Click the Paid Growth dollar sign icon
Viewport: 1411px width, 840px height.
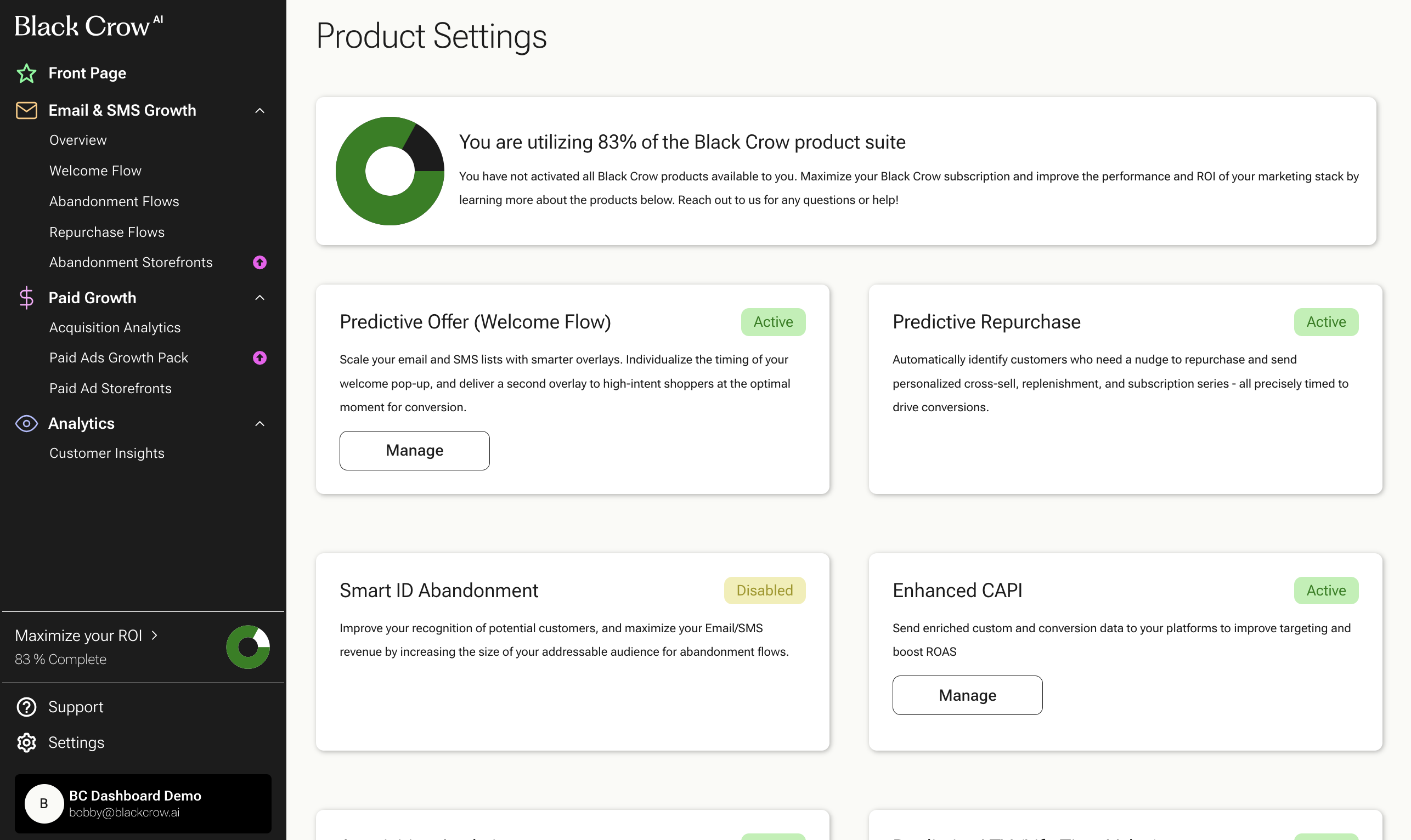point(26,298)
